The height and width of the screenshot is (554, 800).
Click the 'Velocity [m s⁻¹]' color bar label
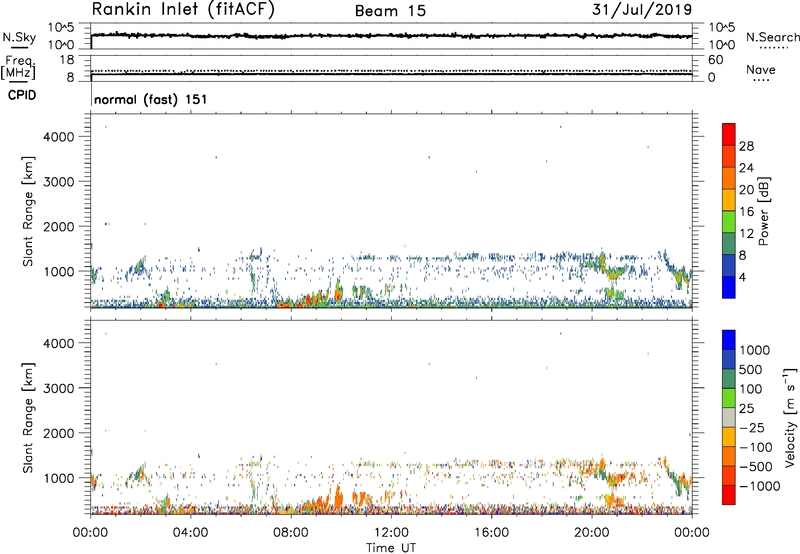click(x=790, y=417)
